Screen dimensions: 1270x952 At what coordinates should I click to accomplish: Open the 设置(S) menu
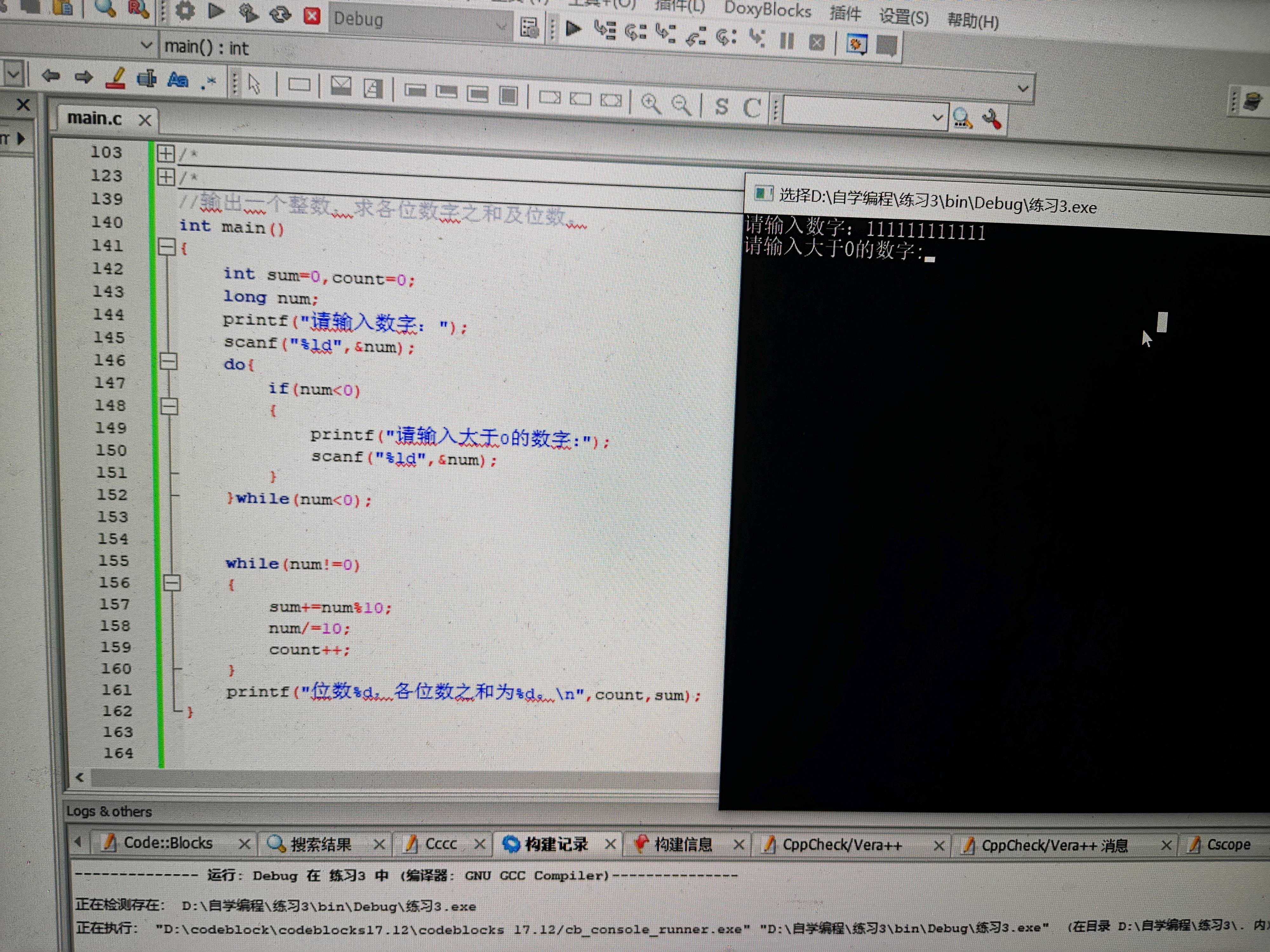coord(904,17)
